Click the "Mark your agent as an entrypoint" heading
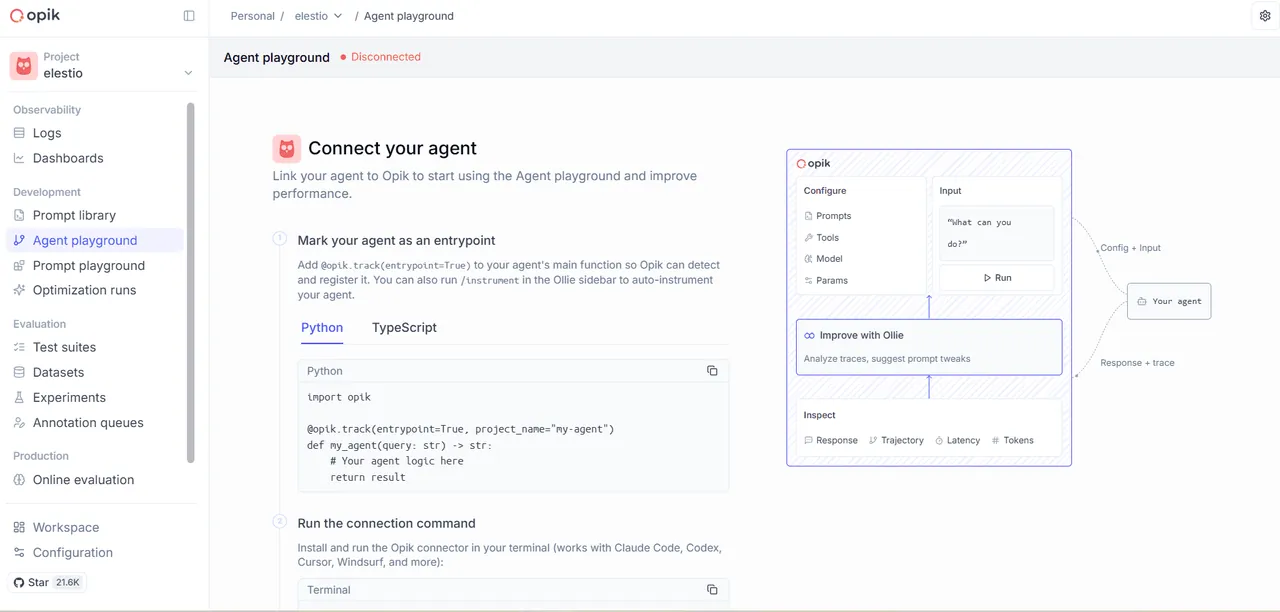The height and width of the screenshot is (612, 1280). coord(396,240)
